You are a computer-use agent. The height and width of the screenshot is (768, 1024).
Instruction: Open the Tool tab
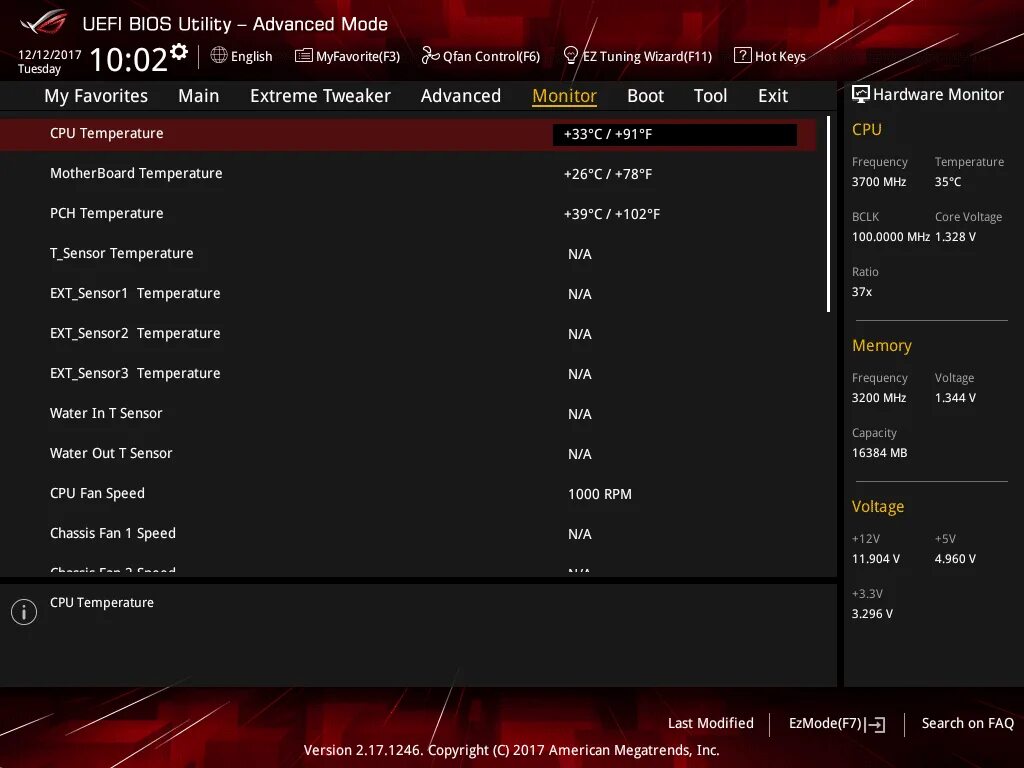pyautogui.click(x=710, y=95)
